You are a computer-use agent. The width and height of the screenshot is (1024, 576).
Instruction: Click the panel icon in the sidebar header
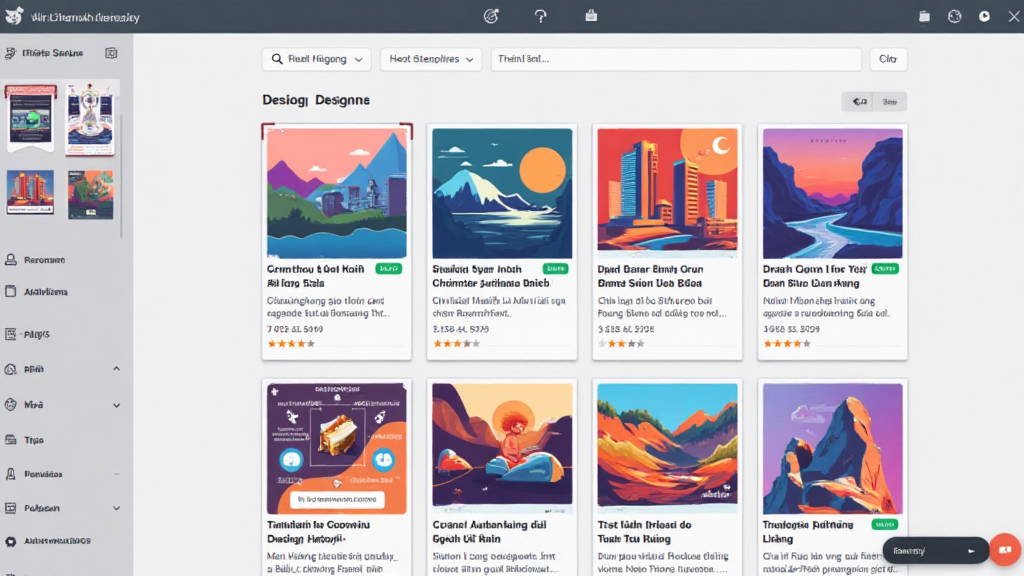click(x=111, y=53)
